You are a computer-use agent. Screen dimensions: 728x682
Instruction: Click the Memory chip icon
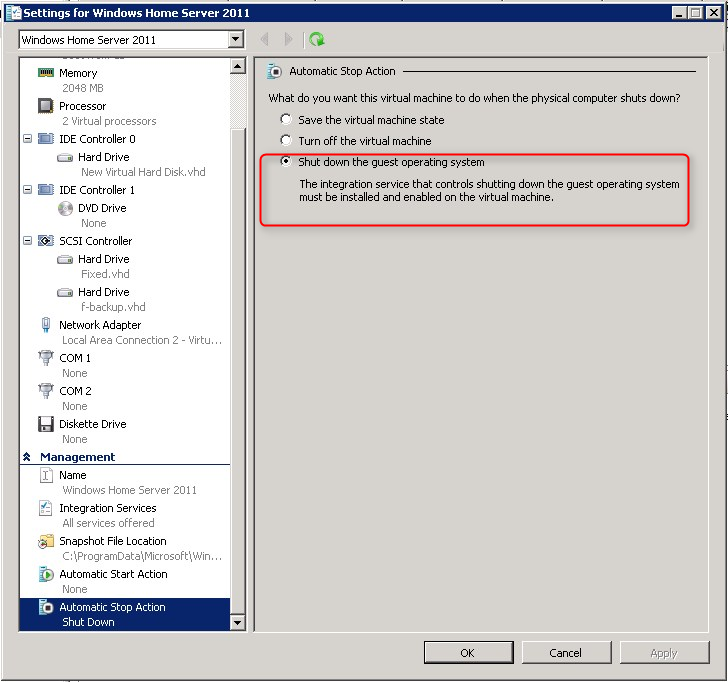46,73
